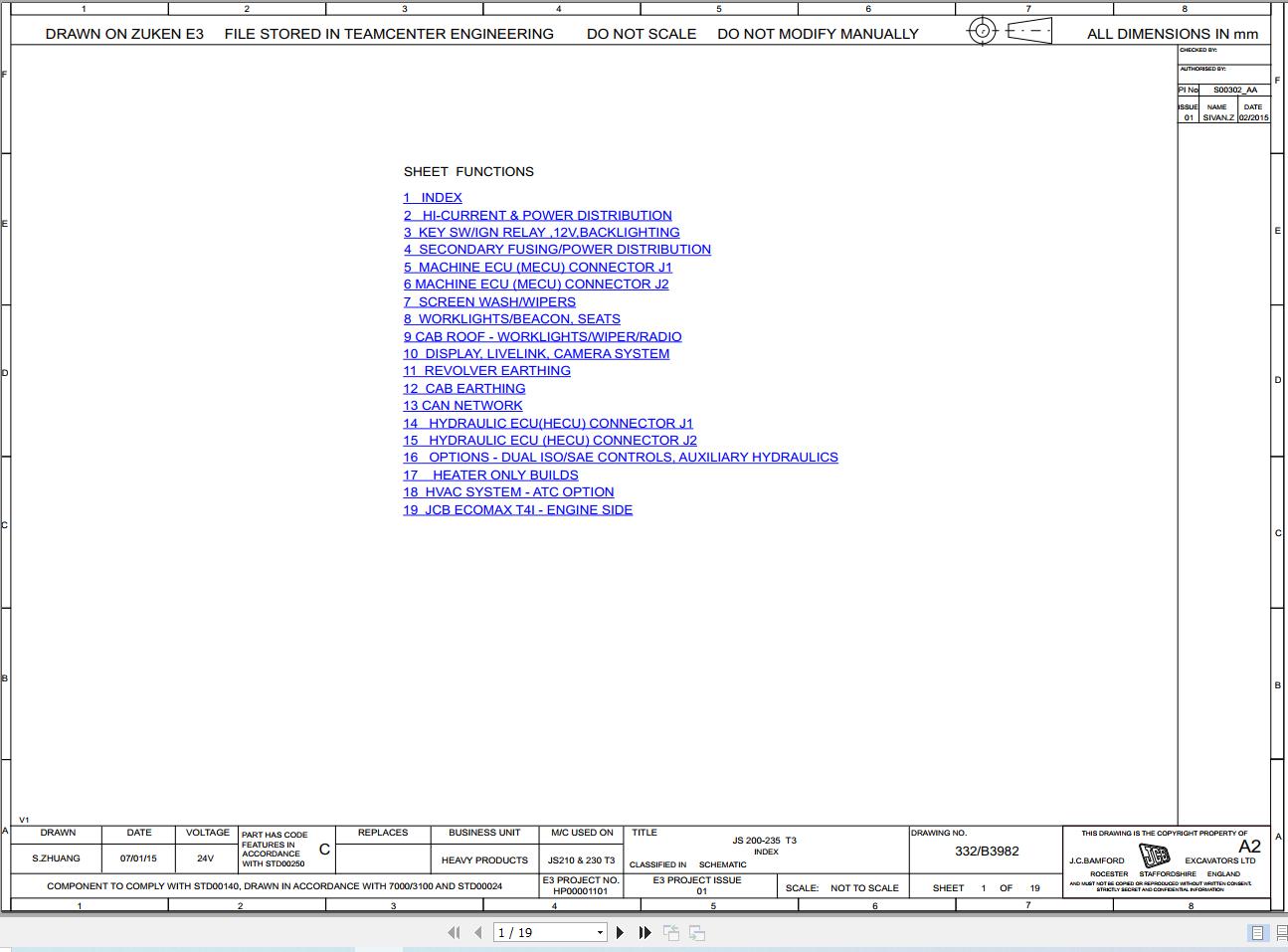Open the CAB EARTHING sheet link
This screenshot has height=952, width=1288.
pos(463,388)
